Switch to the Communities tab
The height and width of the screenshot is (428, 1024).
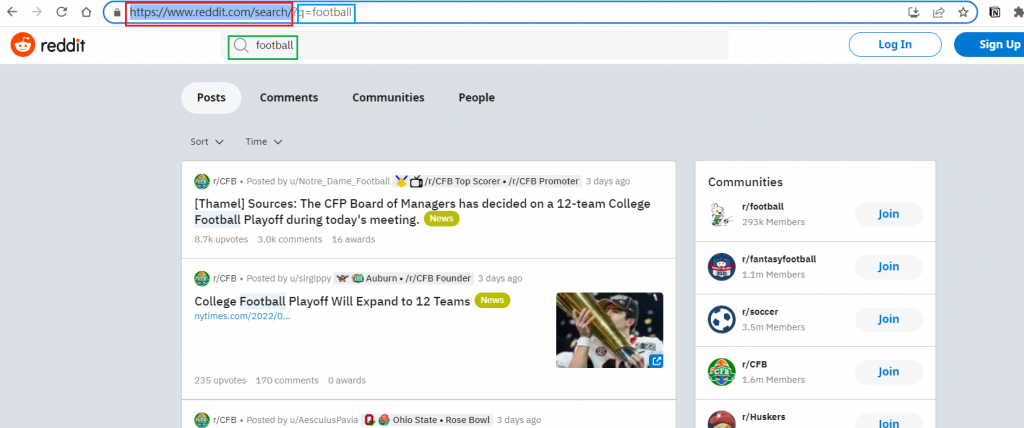pos(389,98)
